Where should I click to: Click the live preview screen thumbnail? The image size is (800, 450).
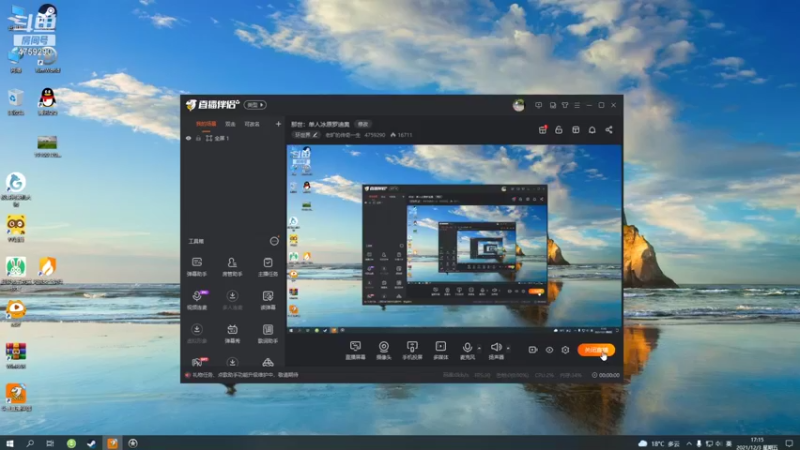tap(455, 239)
